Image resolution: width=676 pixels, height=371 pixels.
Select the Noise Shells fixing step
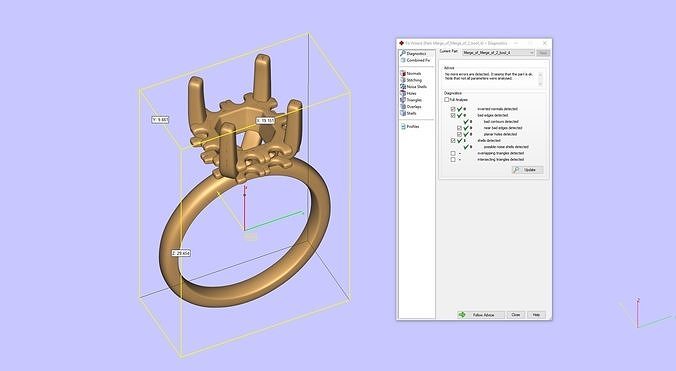point(413,87)
